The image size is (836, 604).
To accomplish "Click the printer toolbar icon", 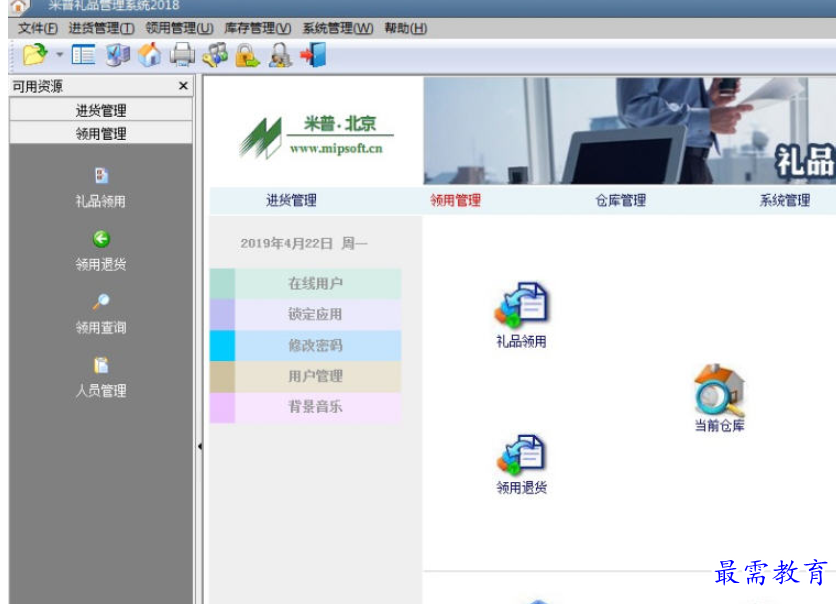I will [182, 54].
